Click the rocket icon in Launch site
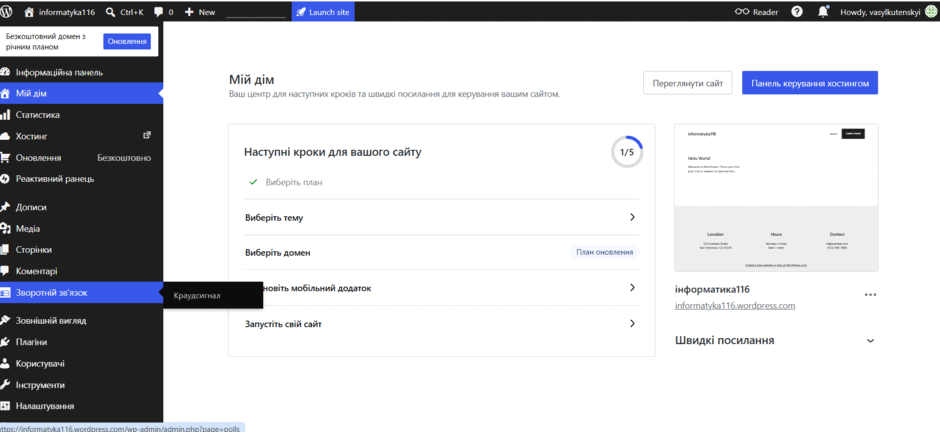Viewport: 940px width, 432px height. (301, 11)
